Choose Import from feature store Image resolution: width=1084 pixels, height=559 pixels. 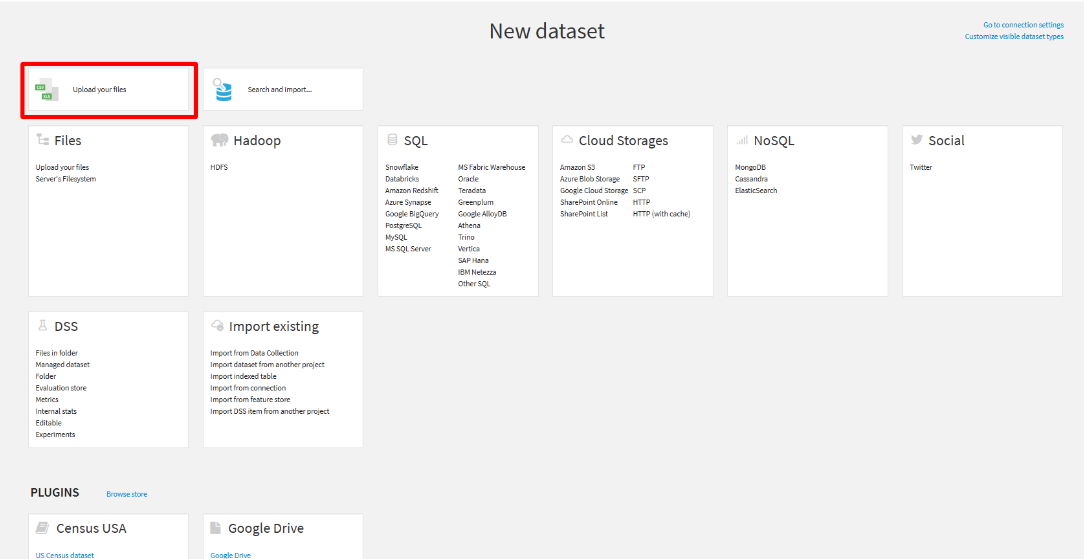(250, 400)
